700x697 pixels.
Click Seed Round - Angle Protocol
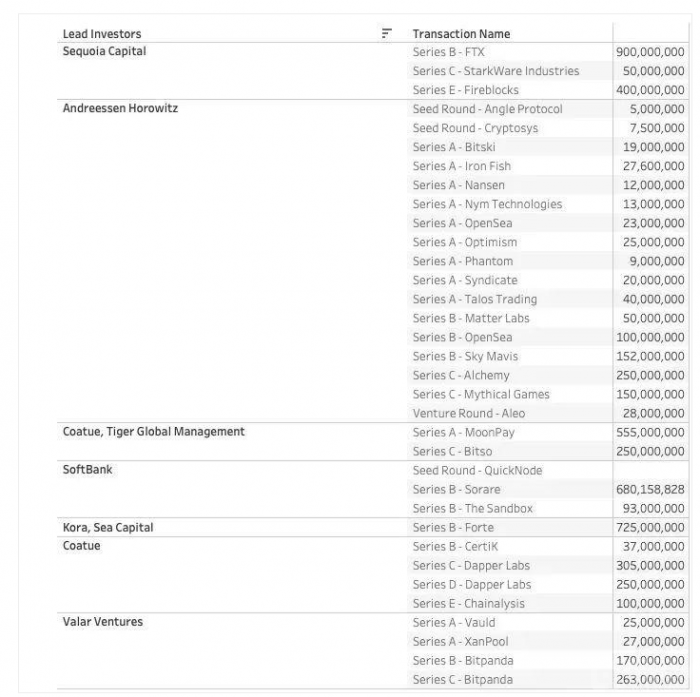click(x=488, y=109)
